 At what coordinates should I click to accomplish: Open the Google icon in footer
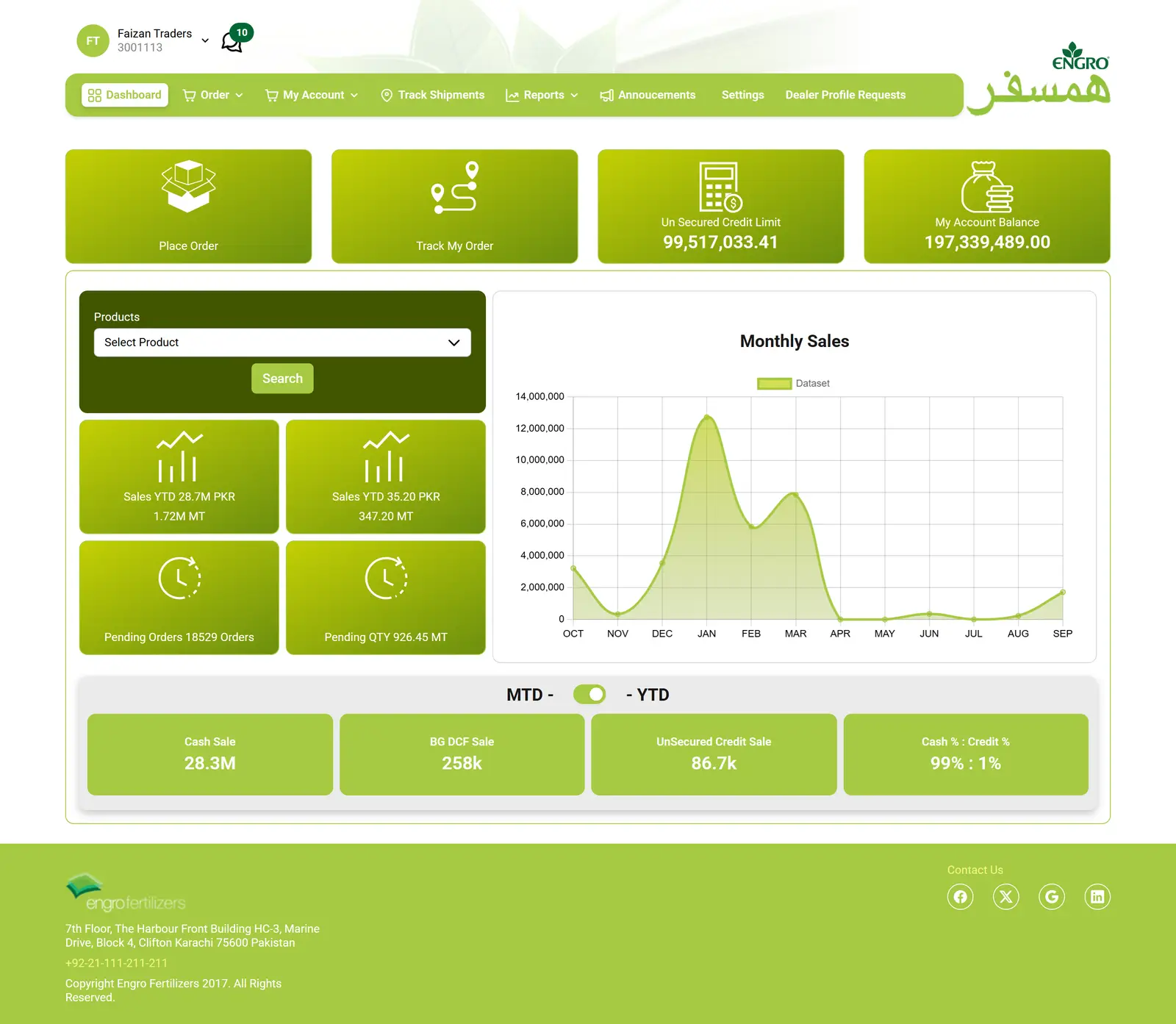point(1052,897)
